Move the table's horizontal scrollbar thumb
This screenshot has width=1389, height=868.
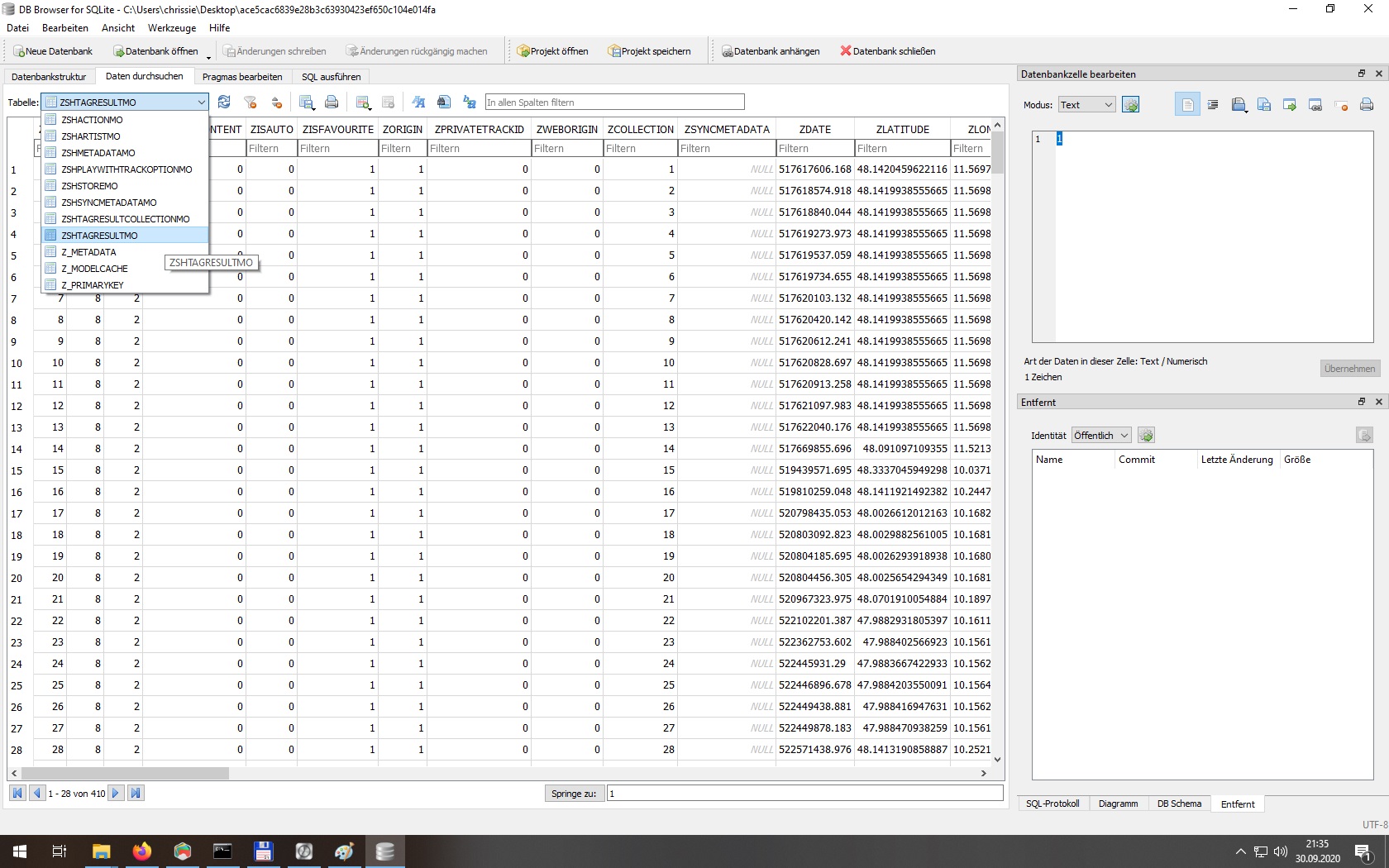125,774
